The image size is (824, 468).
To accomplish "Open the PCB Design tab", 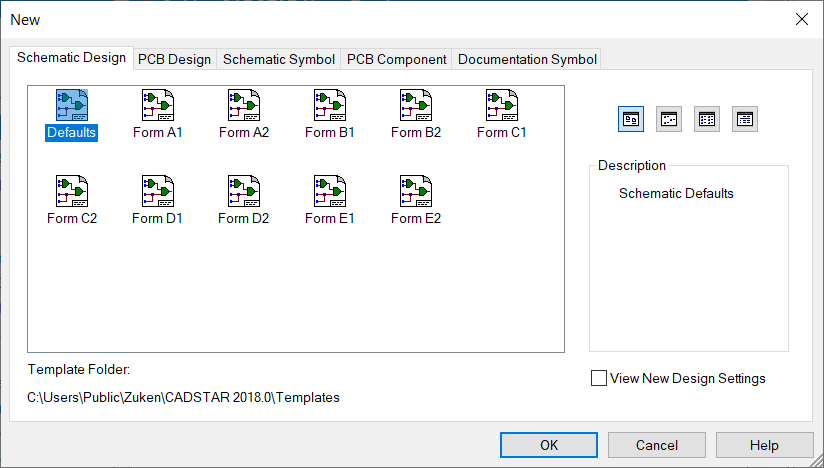I will point(174,59).
